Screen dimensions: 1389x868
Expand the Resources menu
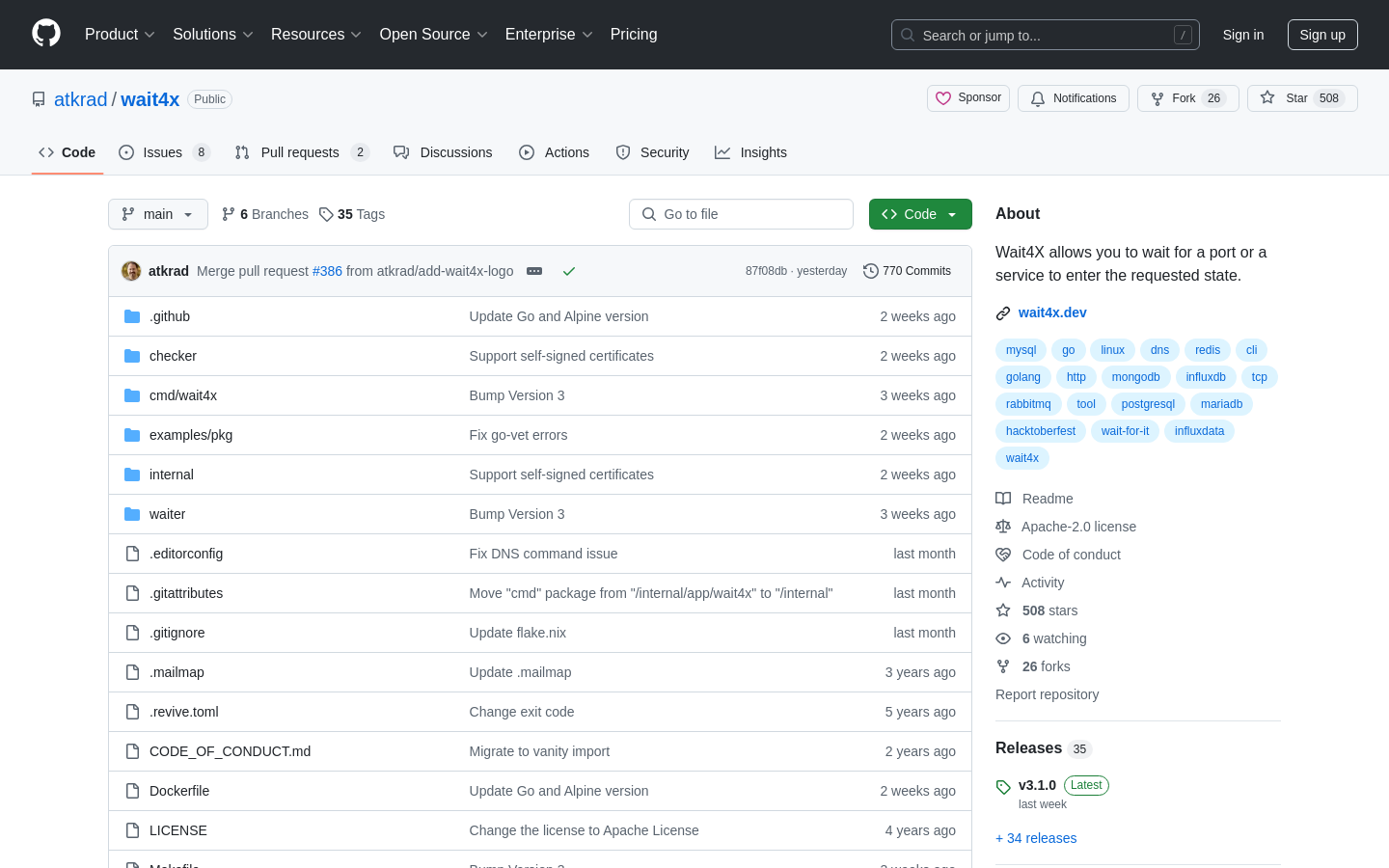coord(316,34)
